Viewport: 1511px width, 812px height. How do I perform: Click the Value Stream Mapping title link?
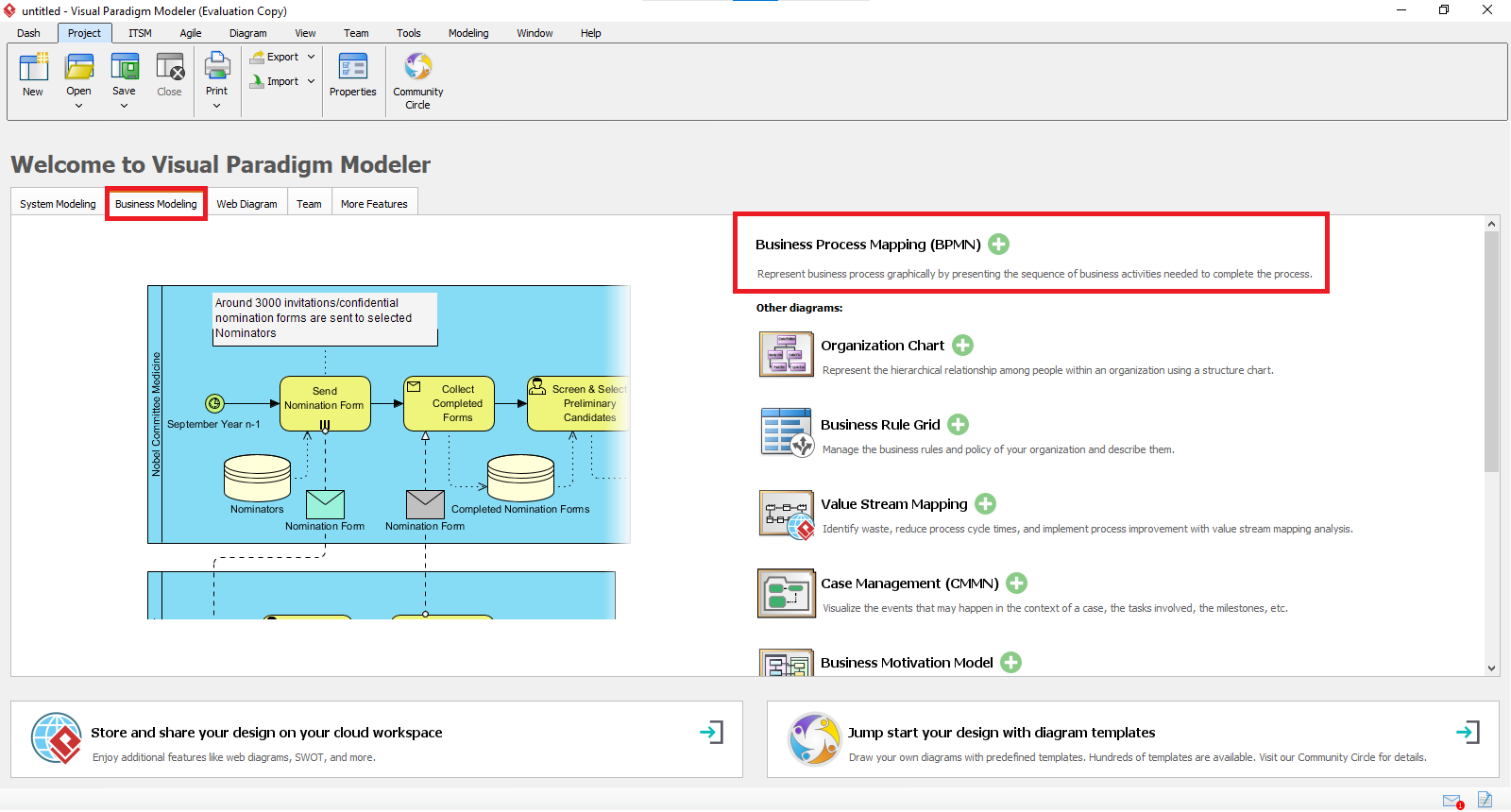[x=894, y=504]
